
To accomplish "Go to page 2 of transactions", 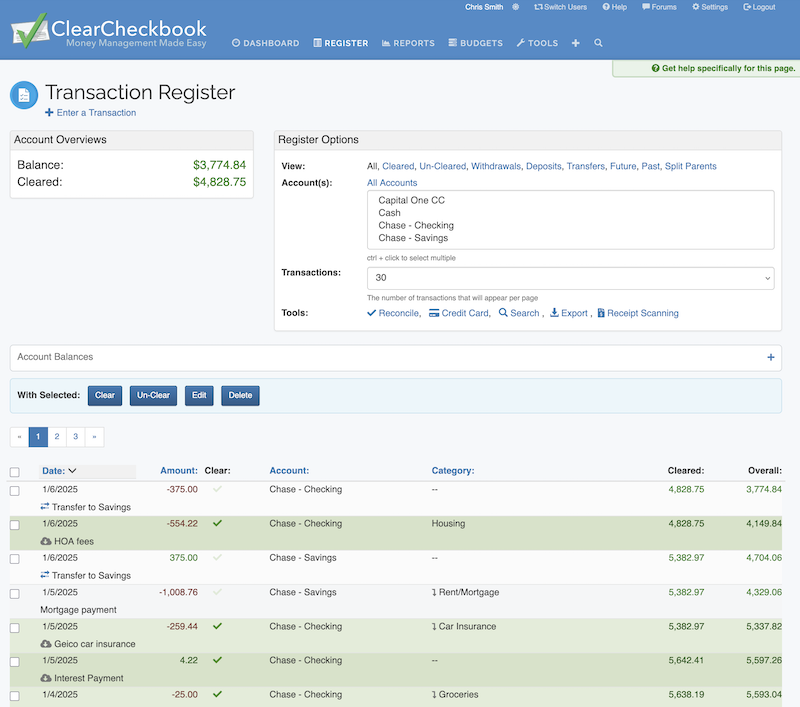I will (56, 436).
